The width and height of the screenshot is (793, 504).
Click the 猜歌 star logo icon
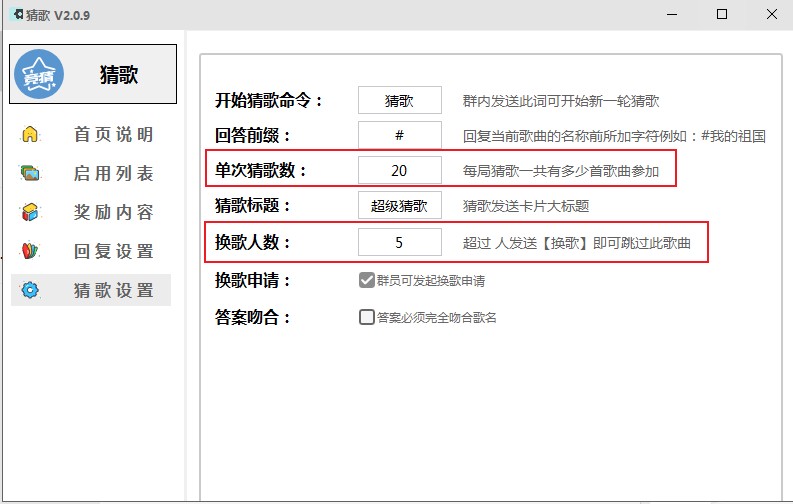point(39,74)
